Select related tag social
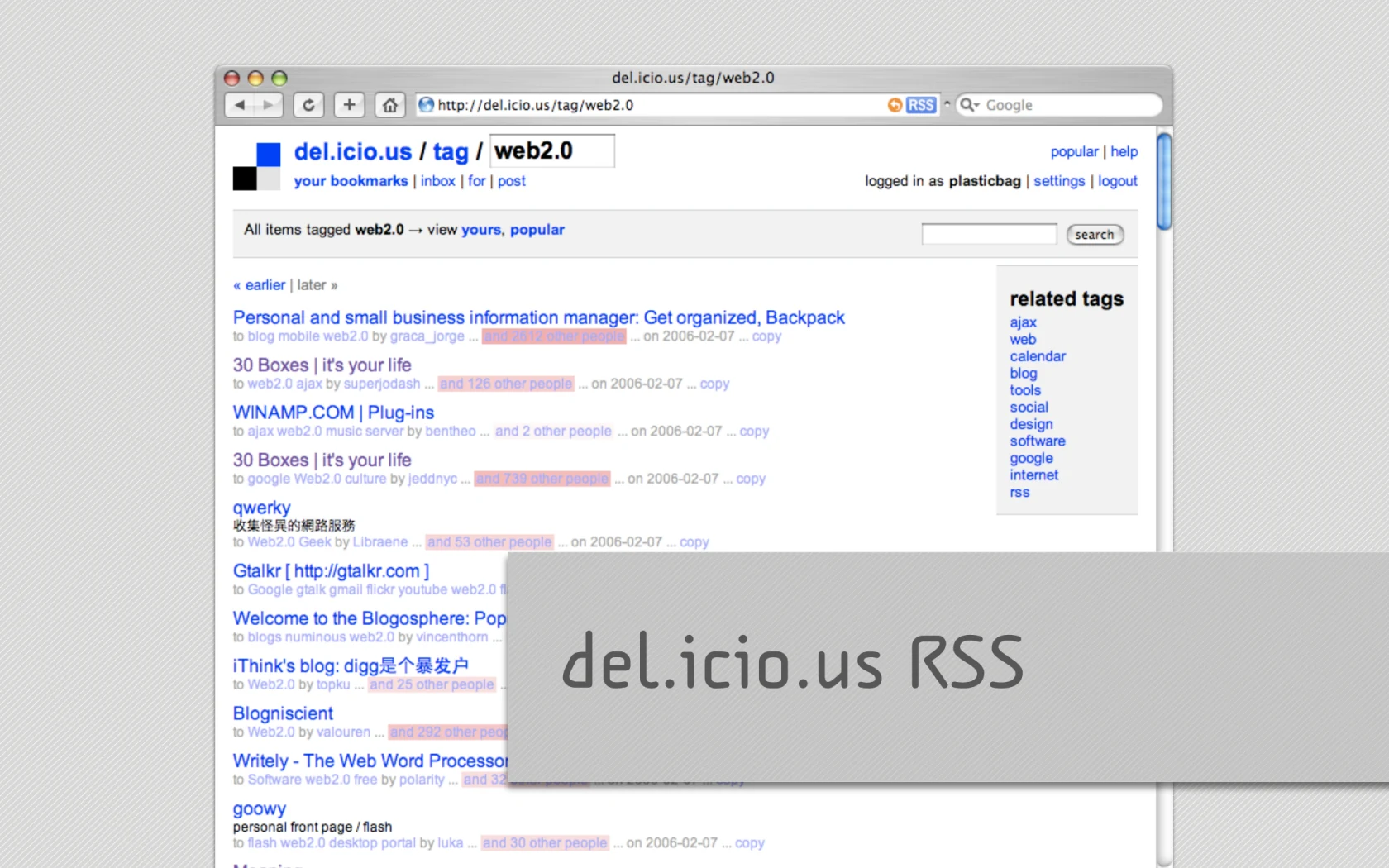The image size is (1389, 868). click(x=1029, y=408)
